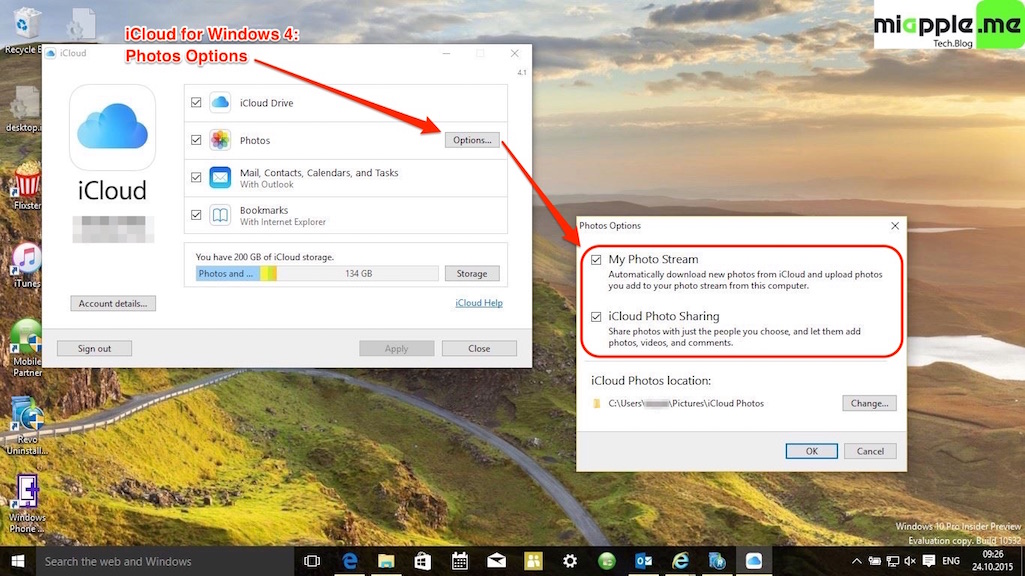This screenshot has width=1025, height=576.
Task: Click the iCloud icon in the taskbar
Action: (754, 561)
